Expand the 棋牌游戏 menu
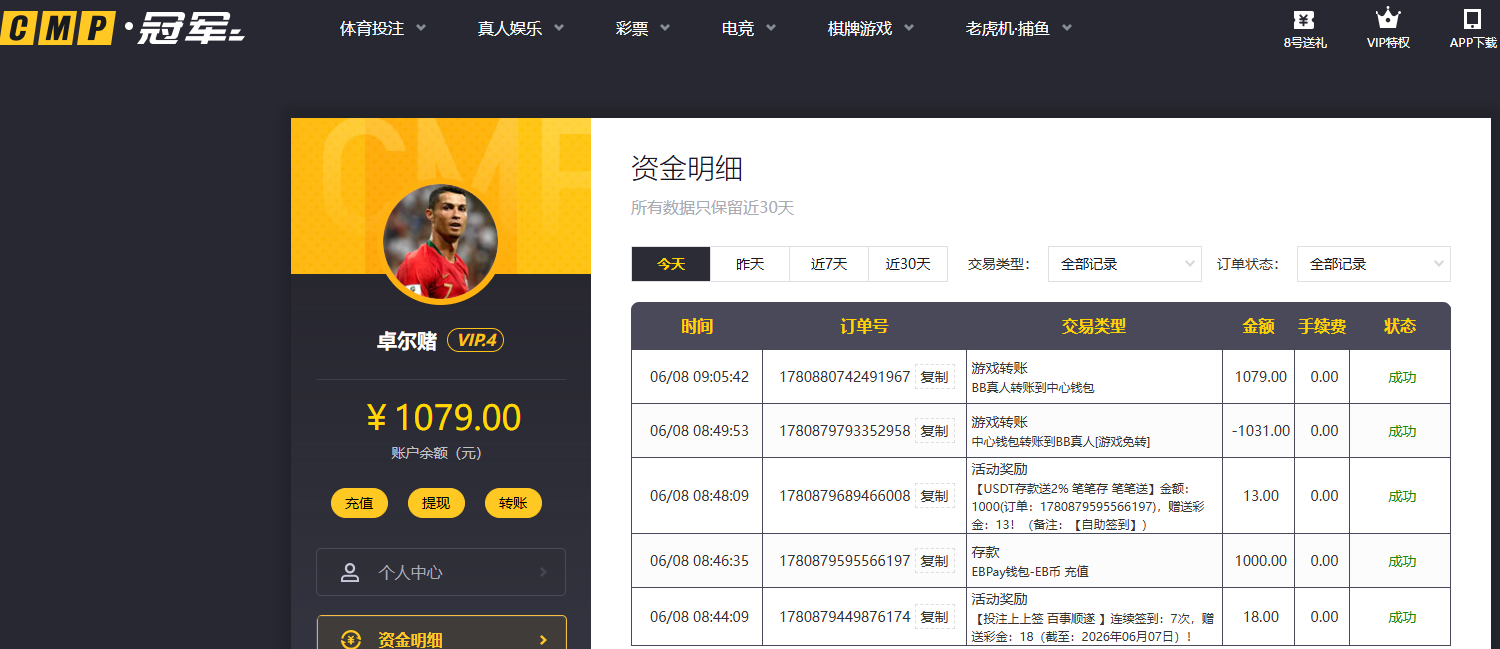The width and height of the screenshot is (1500, 649). click(x=871, y=29)
